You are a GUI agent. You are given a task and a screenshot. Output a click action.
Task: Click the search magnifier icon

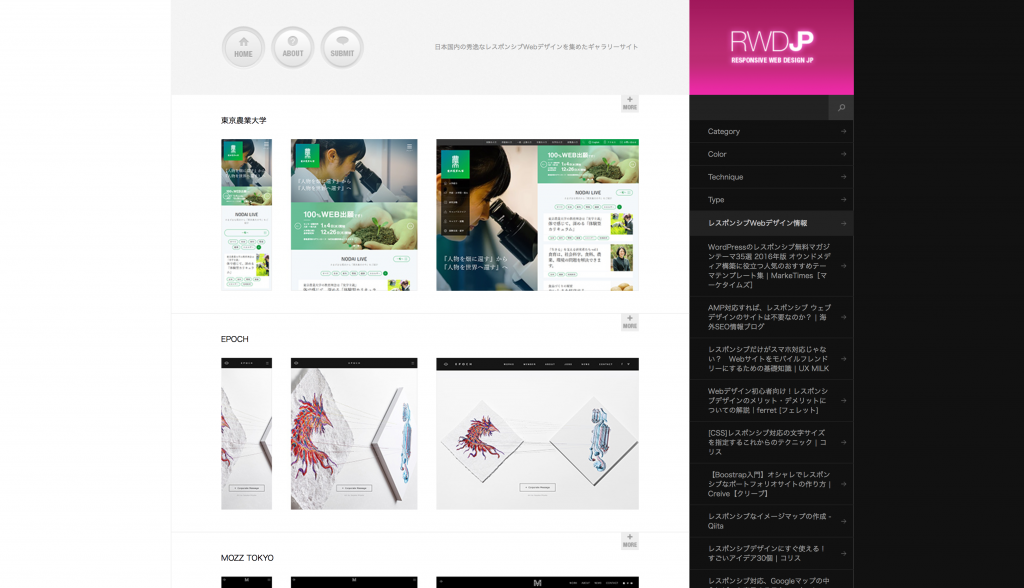(841, 108)
